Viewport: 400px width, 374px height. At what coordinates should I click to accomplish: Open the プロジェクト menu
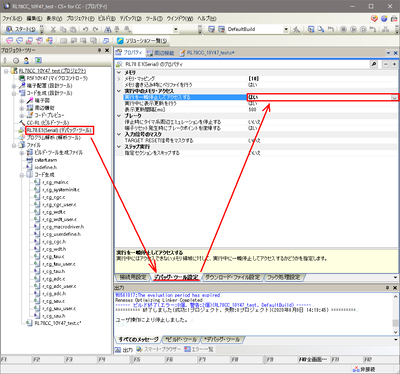[80, 18]
